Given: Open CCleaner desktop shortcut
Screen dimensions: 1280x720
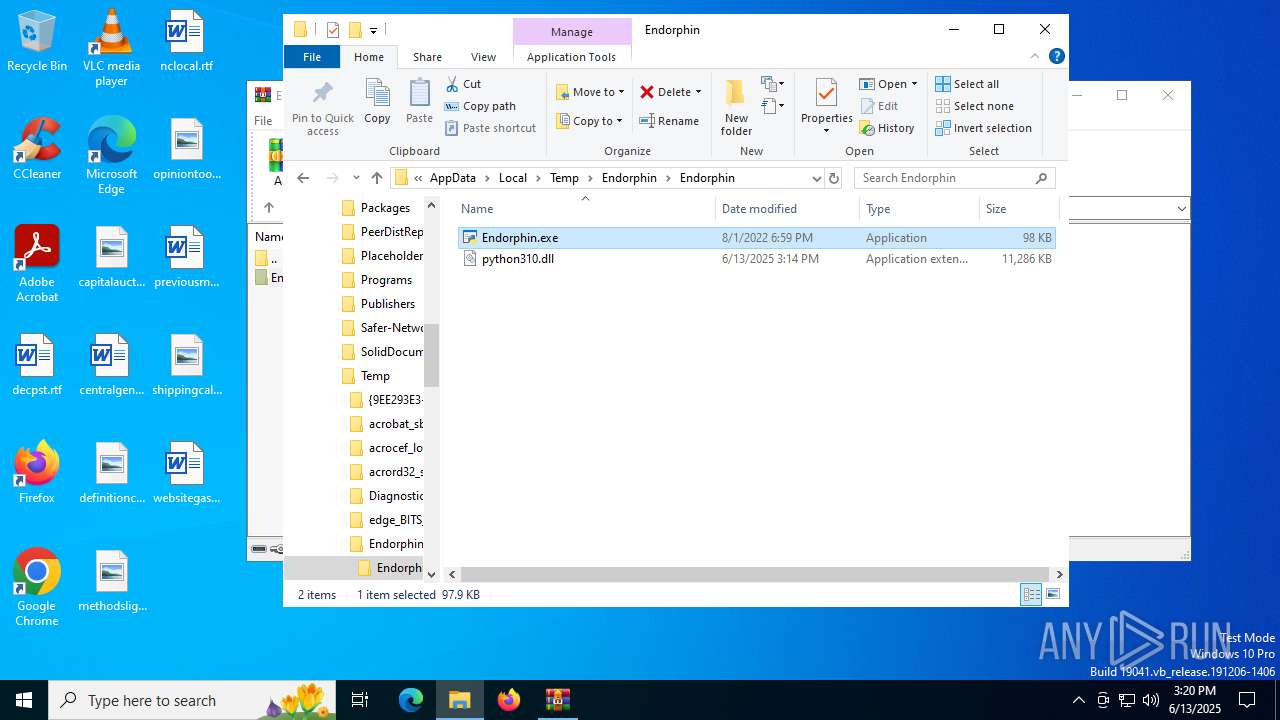Looking at the screenshot, I should 37,148.
